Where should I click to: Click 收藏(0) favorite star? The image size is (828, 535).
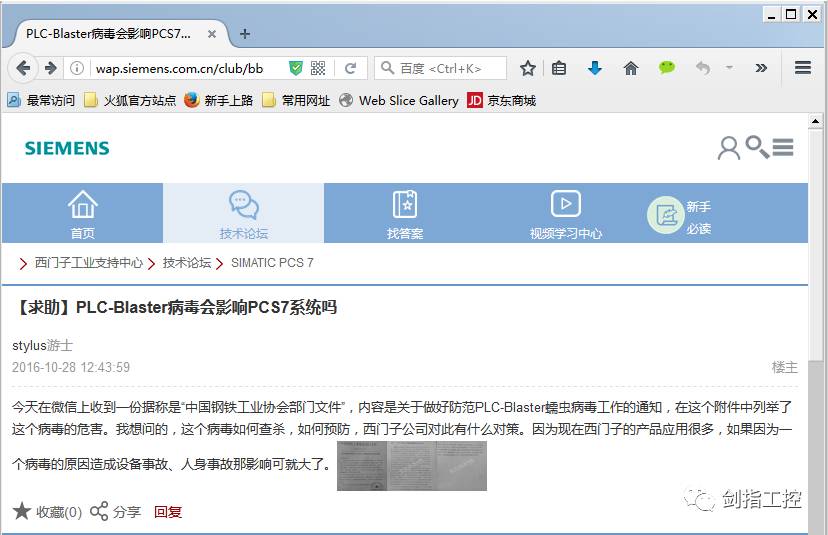click(47, 511)
